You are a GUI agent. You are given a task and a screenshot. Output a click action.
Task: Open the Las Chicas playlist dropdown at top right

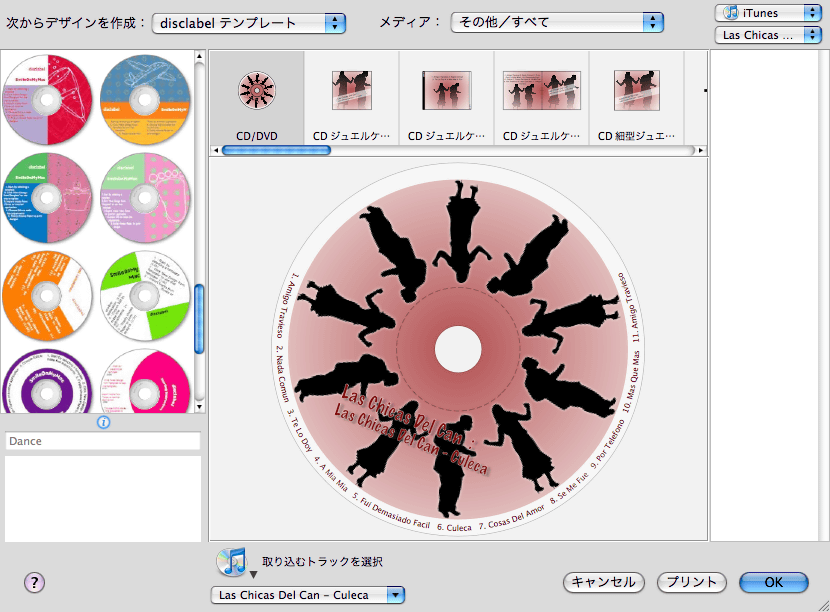click(768, 35)
